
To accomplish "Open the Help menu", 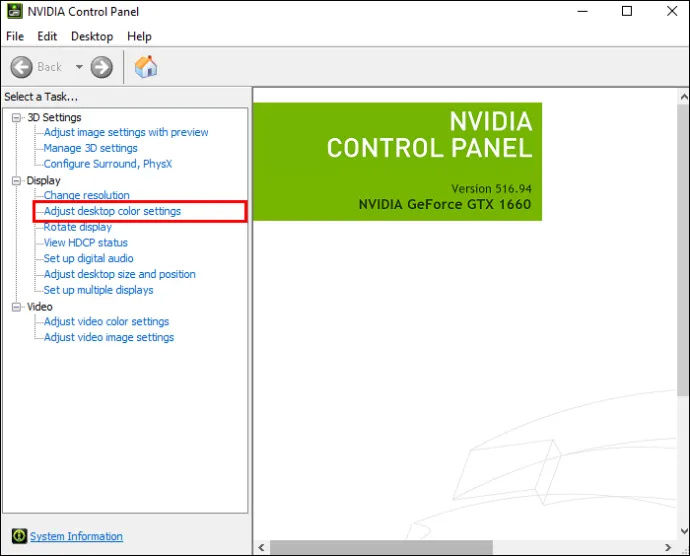I will (139, 36).
